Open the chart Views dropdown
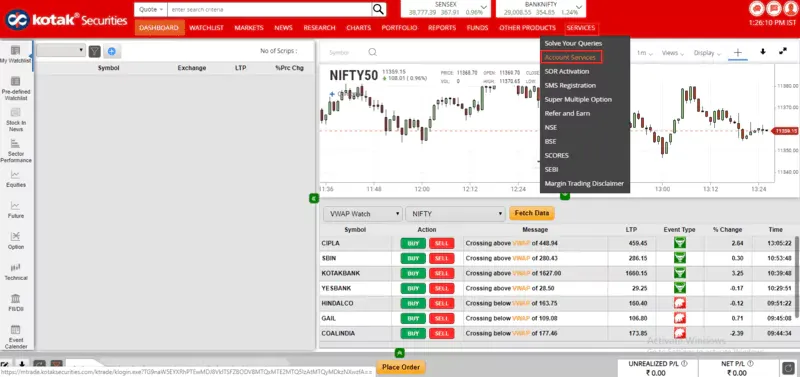 672,53
